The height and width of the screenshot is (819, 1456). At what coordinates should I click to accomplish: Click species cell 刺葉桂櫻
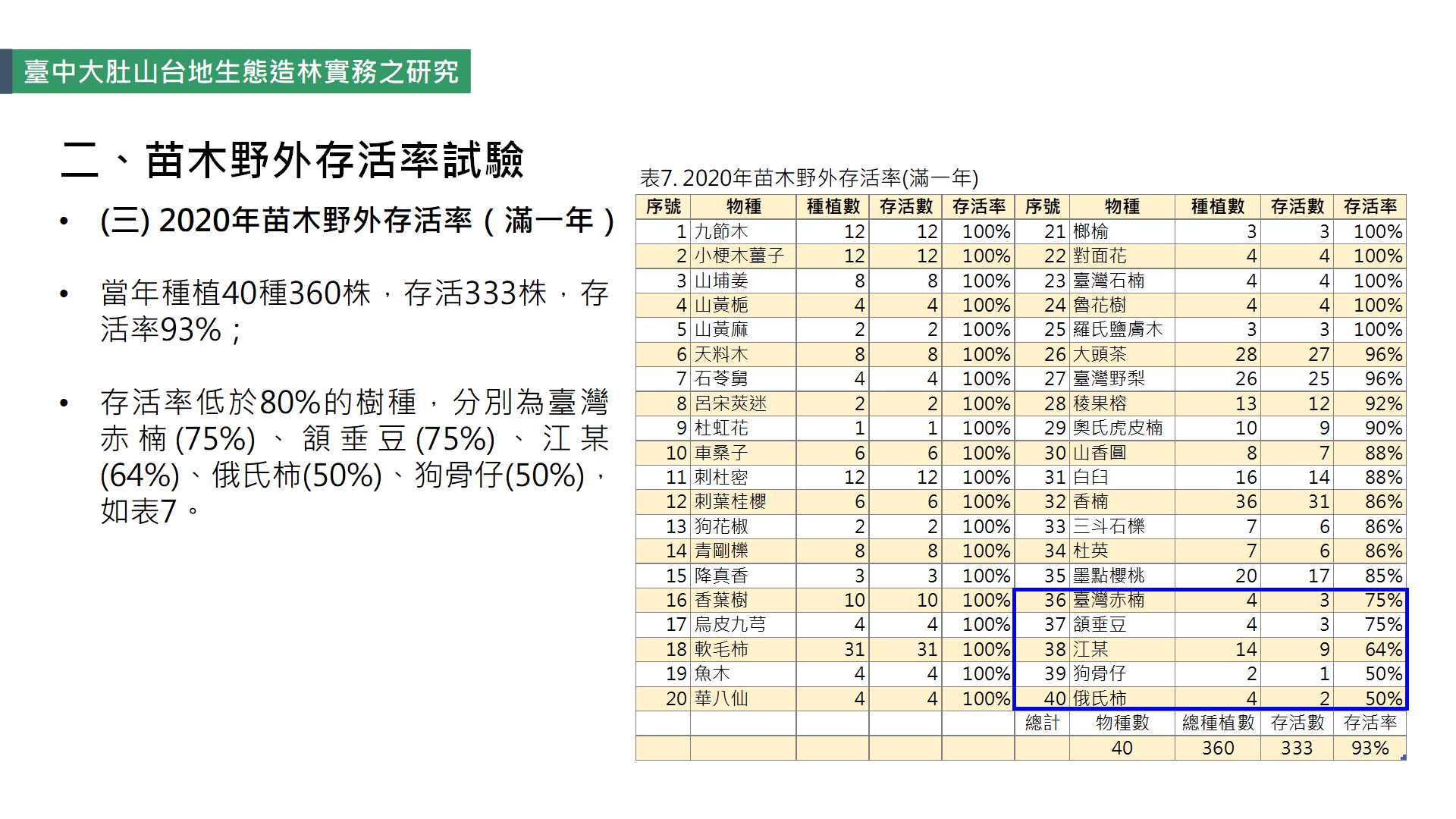coord(743,501)
